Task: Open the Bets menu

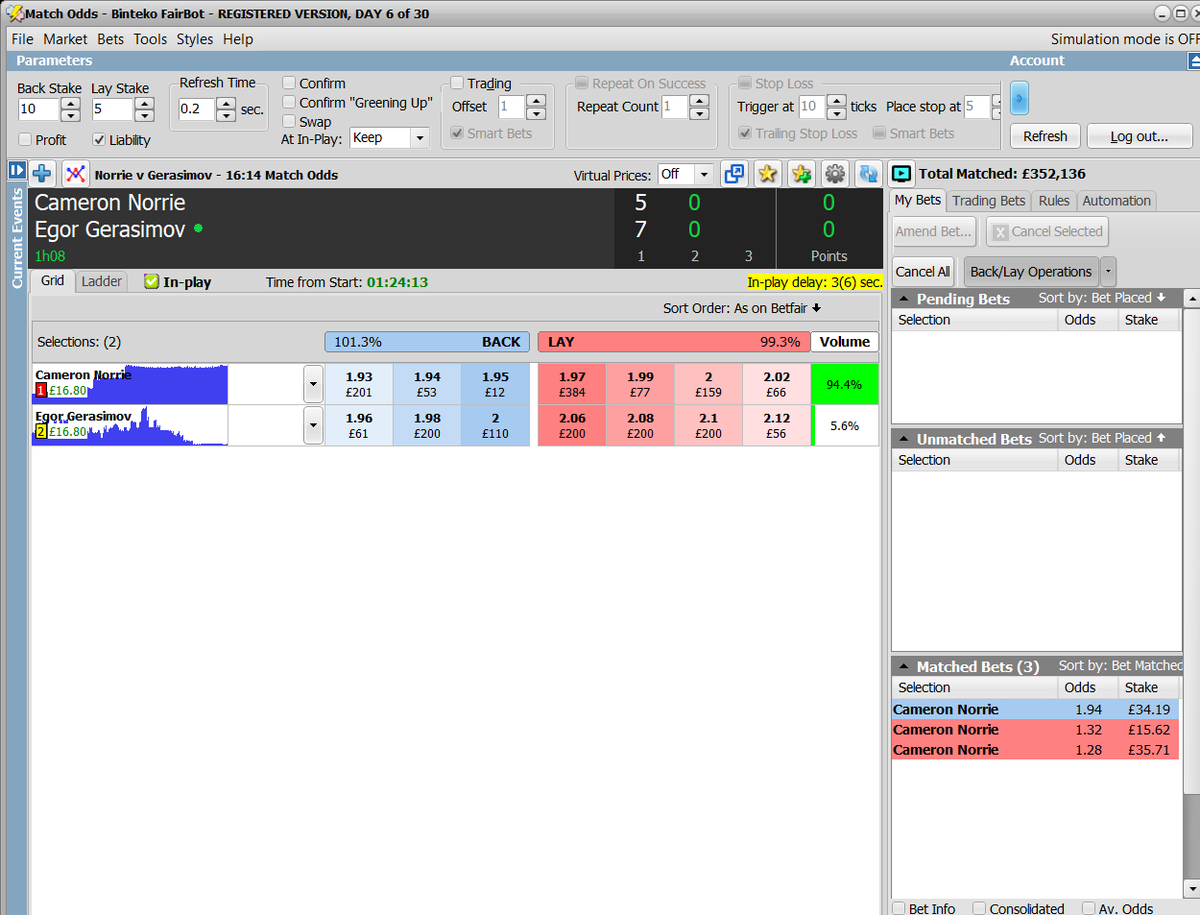Action: pyautogui.click(x=111, y=39)
